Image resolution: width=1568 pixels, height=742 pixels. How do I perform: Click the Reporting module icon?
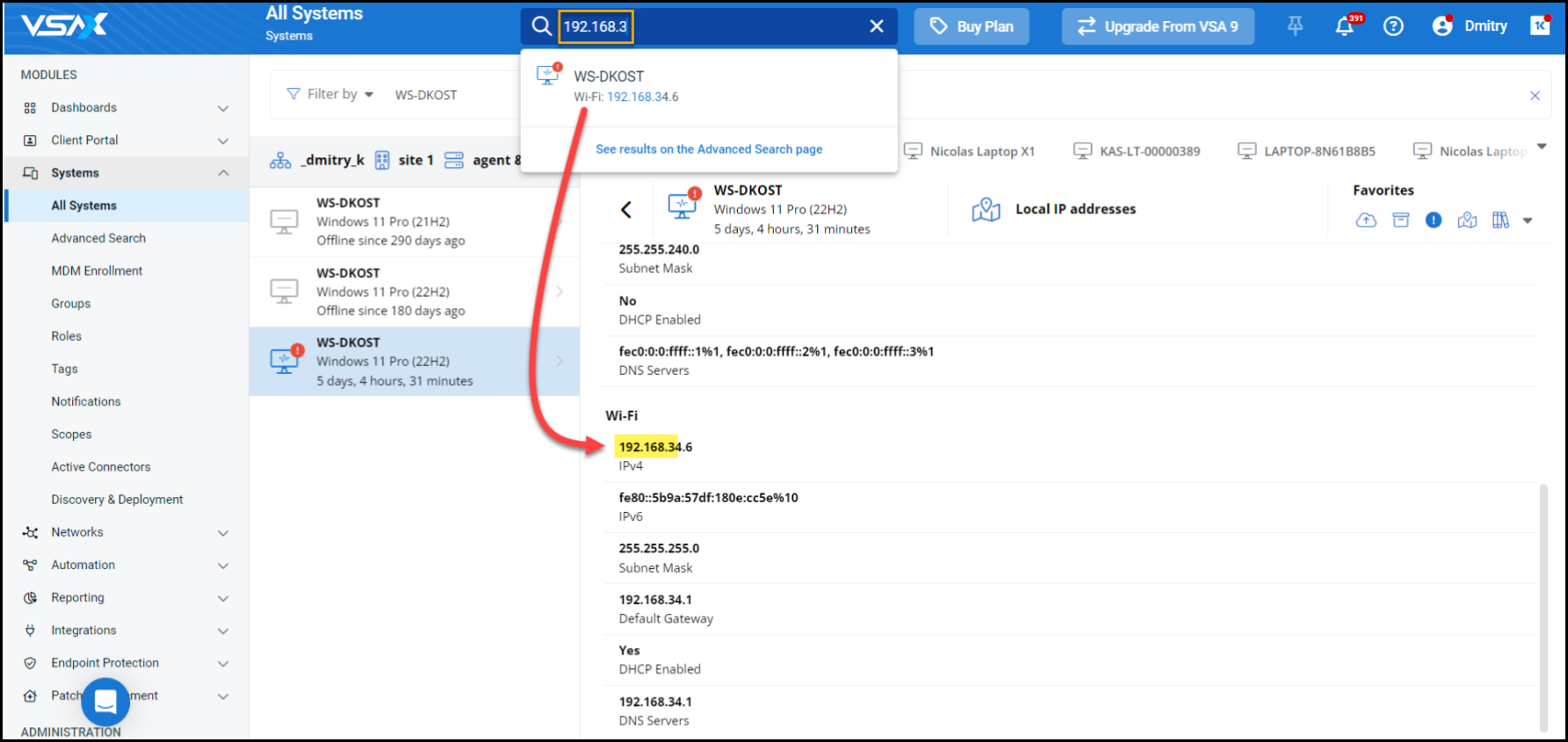30,598
